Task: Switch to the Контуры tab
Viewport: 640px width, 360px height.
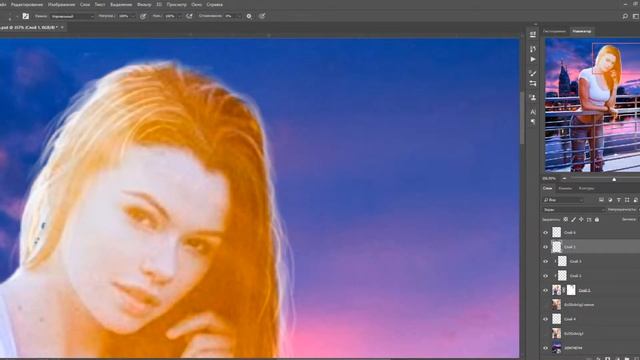Action: (x=586, y=188)
